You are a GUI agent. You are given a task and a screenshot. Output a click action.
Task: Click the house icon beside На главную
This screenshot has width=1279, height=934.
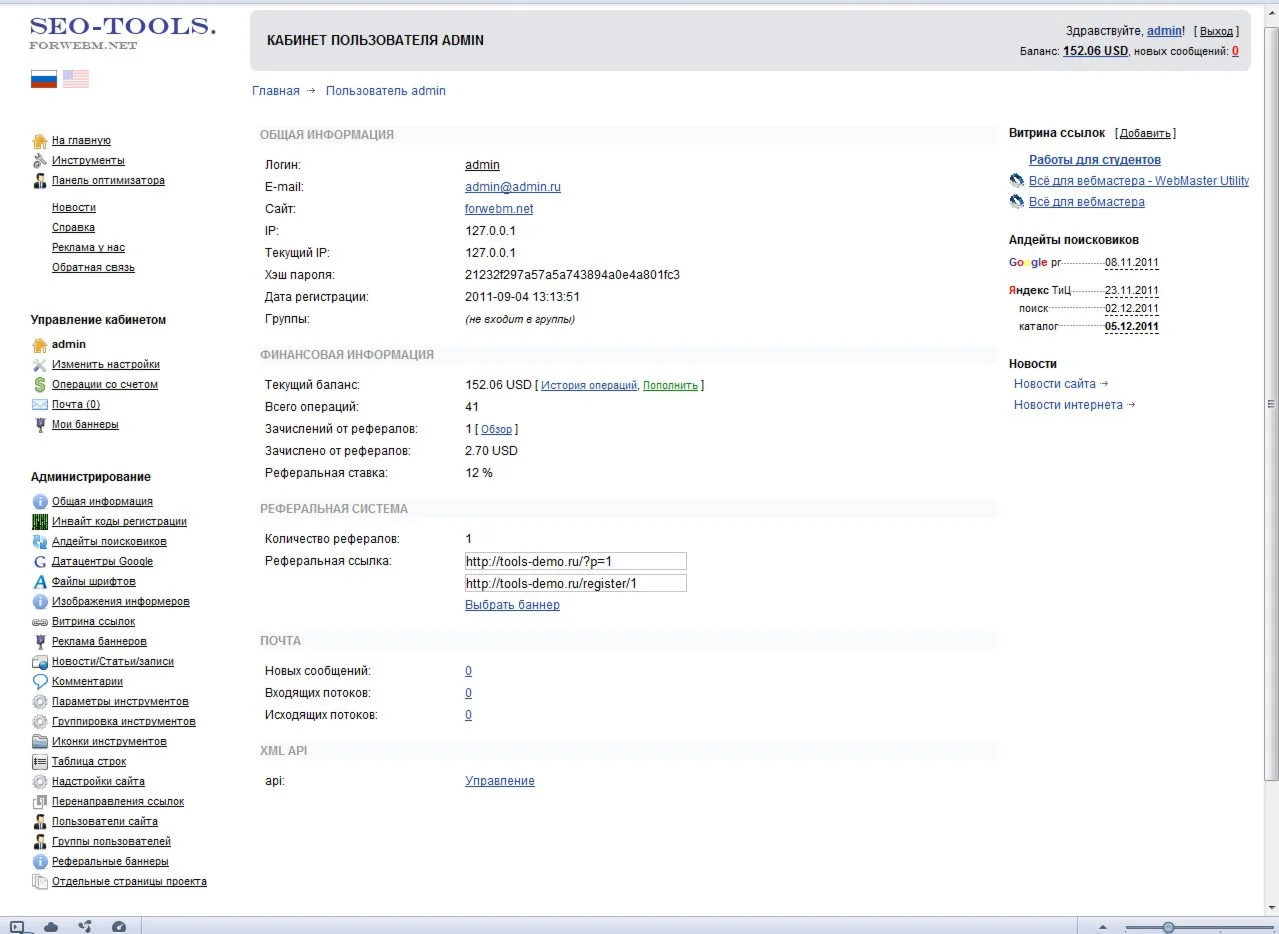[40, 141]
